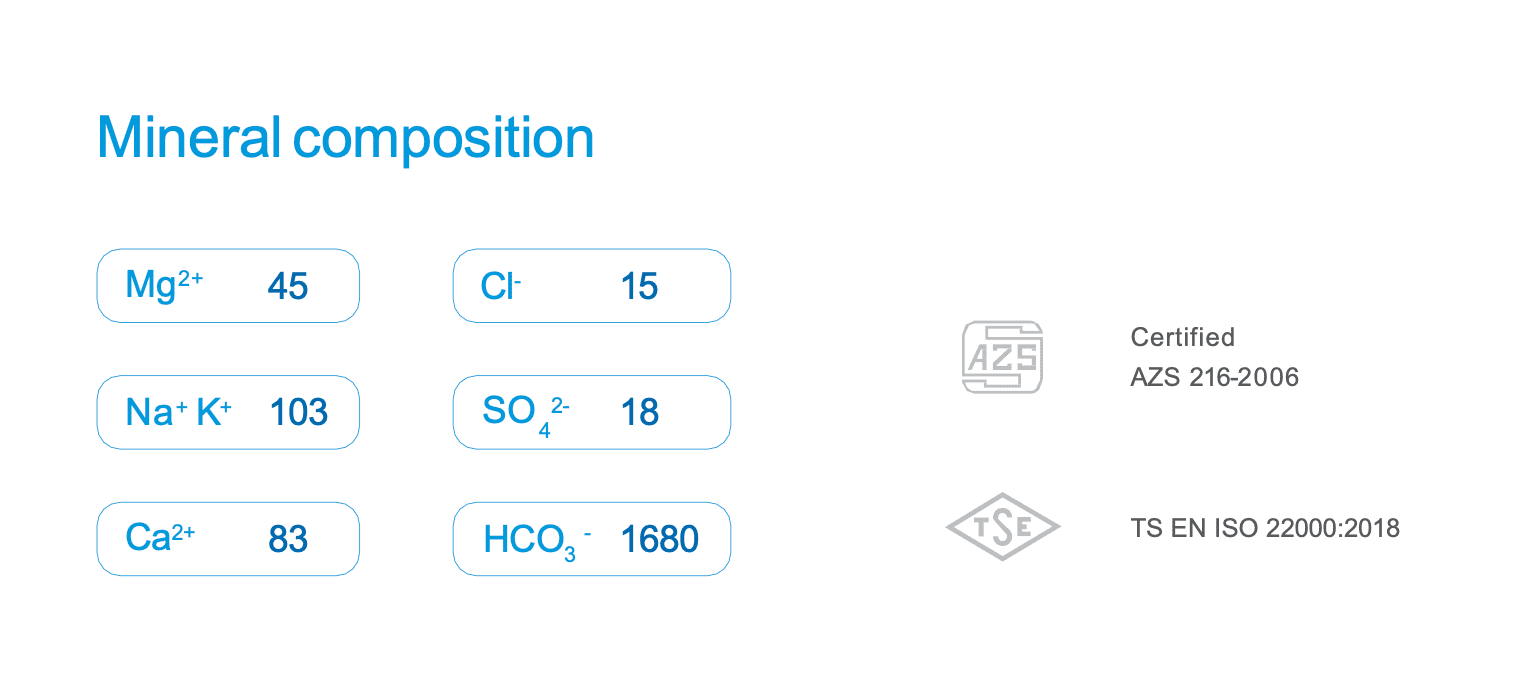Click the Mineral composition heading
This screenshot has width=1533, height=685.
pyautogui.click(x=345, y=138)
